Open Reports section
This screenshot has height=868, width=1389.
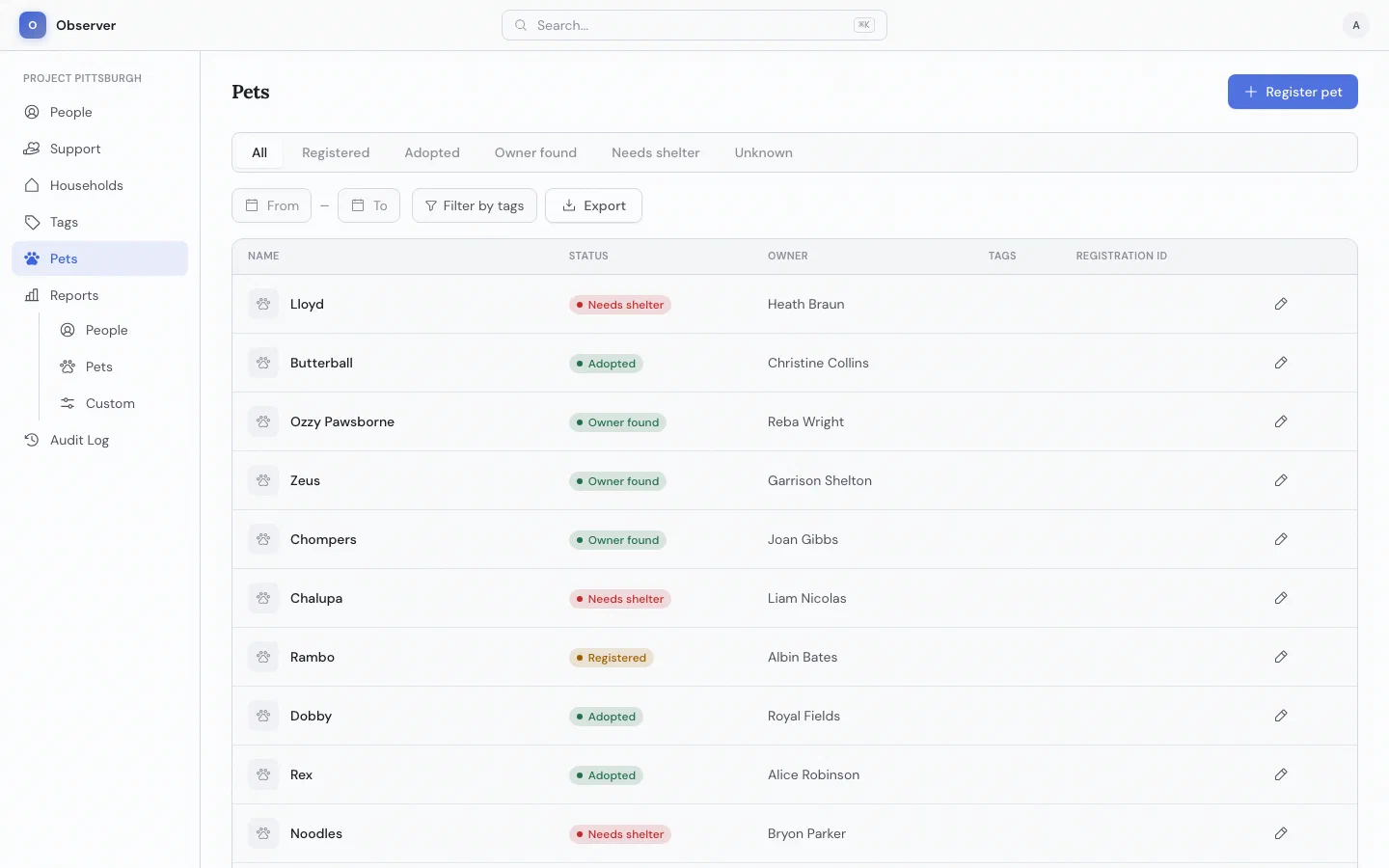(x=99, y=295)
